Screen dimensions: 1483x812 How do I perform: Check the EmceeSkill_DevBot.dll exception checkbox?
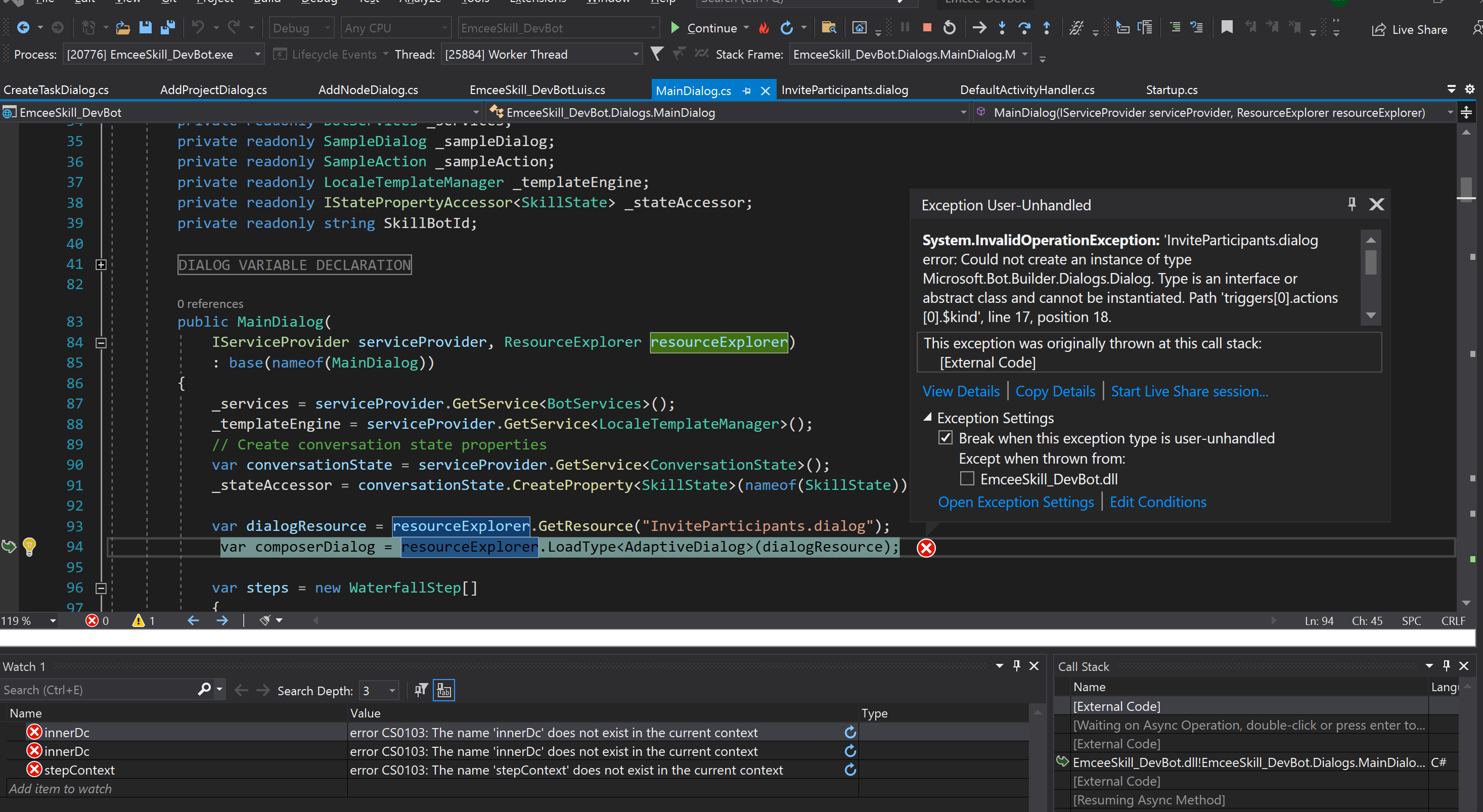967,479
